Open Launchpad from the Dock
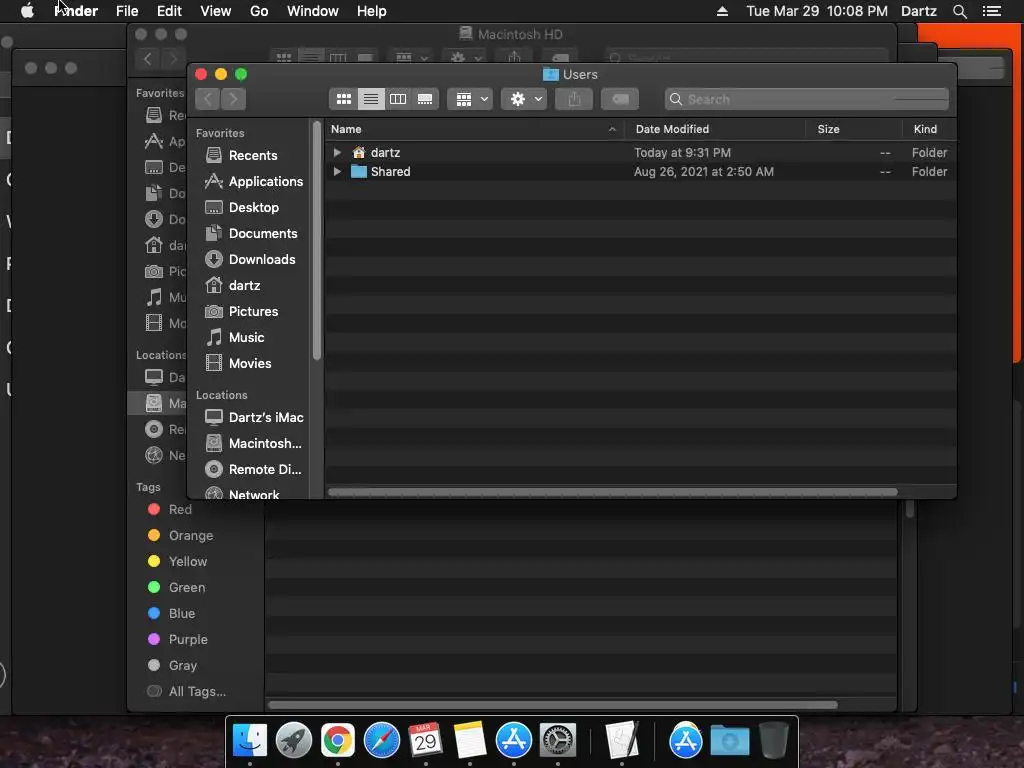1024x768 pixels. [x=294, y=741]
